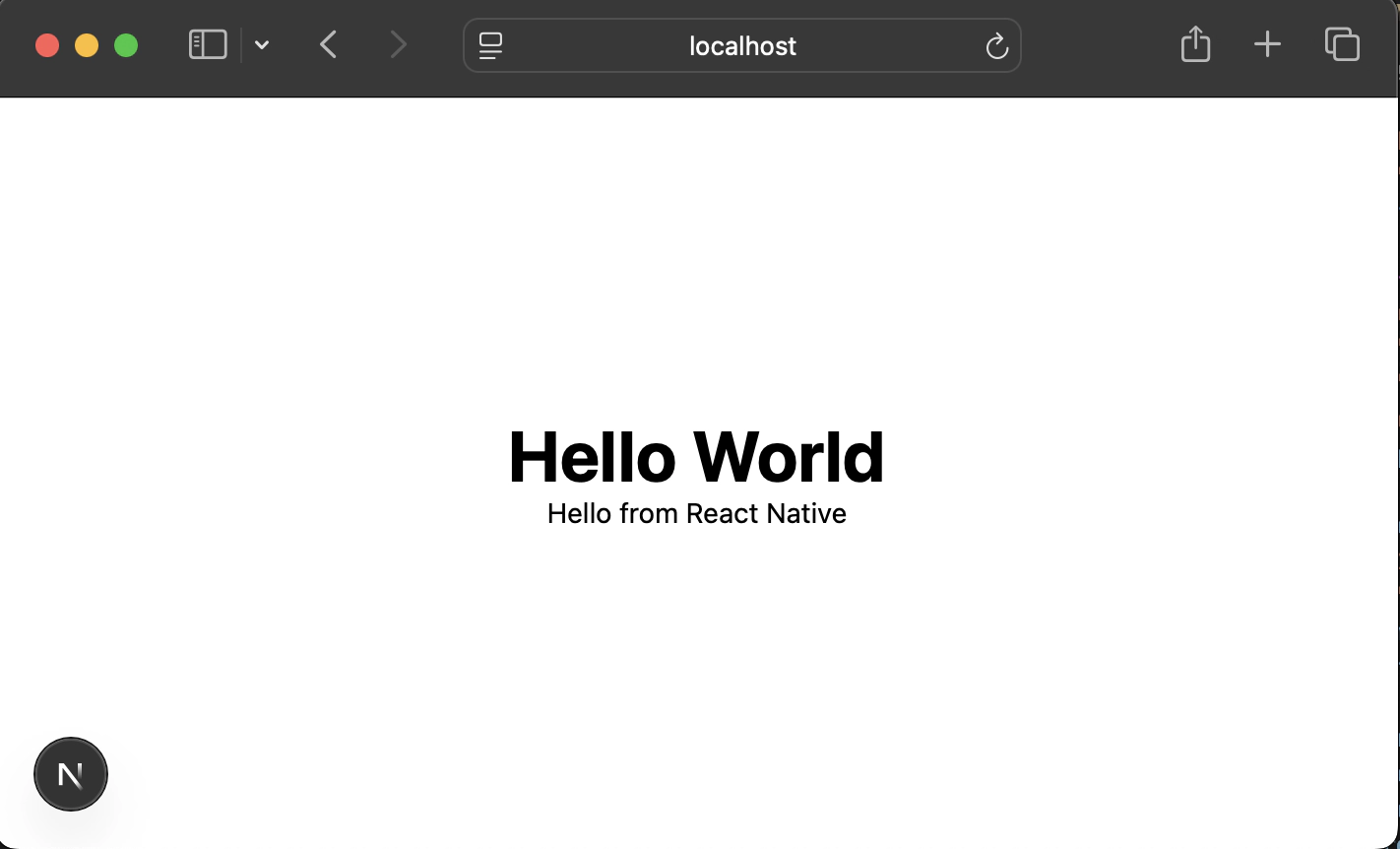Toggle the Safari sidebar
Image resolution: width=1400 pixels, height=849 pixels.
[x=207, y=44]
